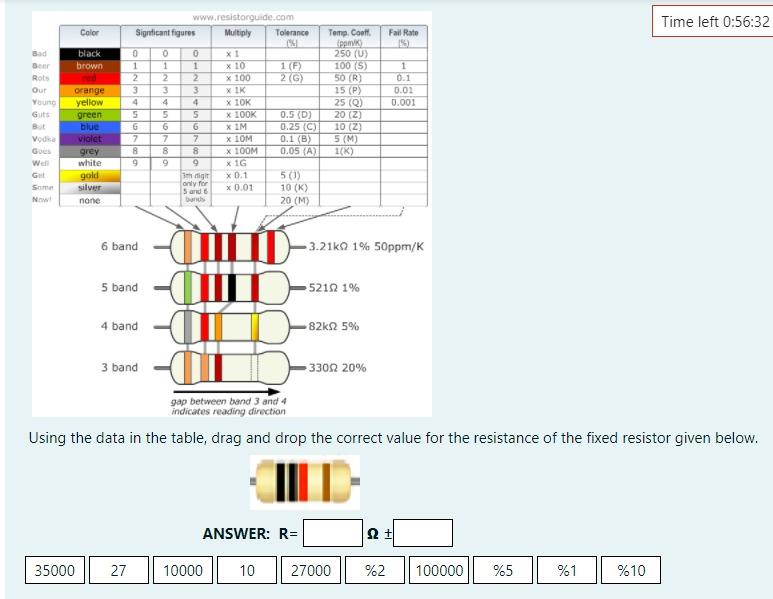Click the ANSWER: label
773x599 pixels.
coord(236,533)
